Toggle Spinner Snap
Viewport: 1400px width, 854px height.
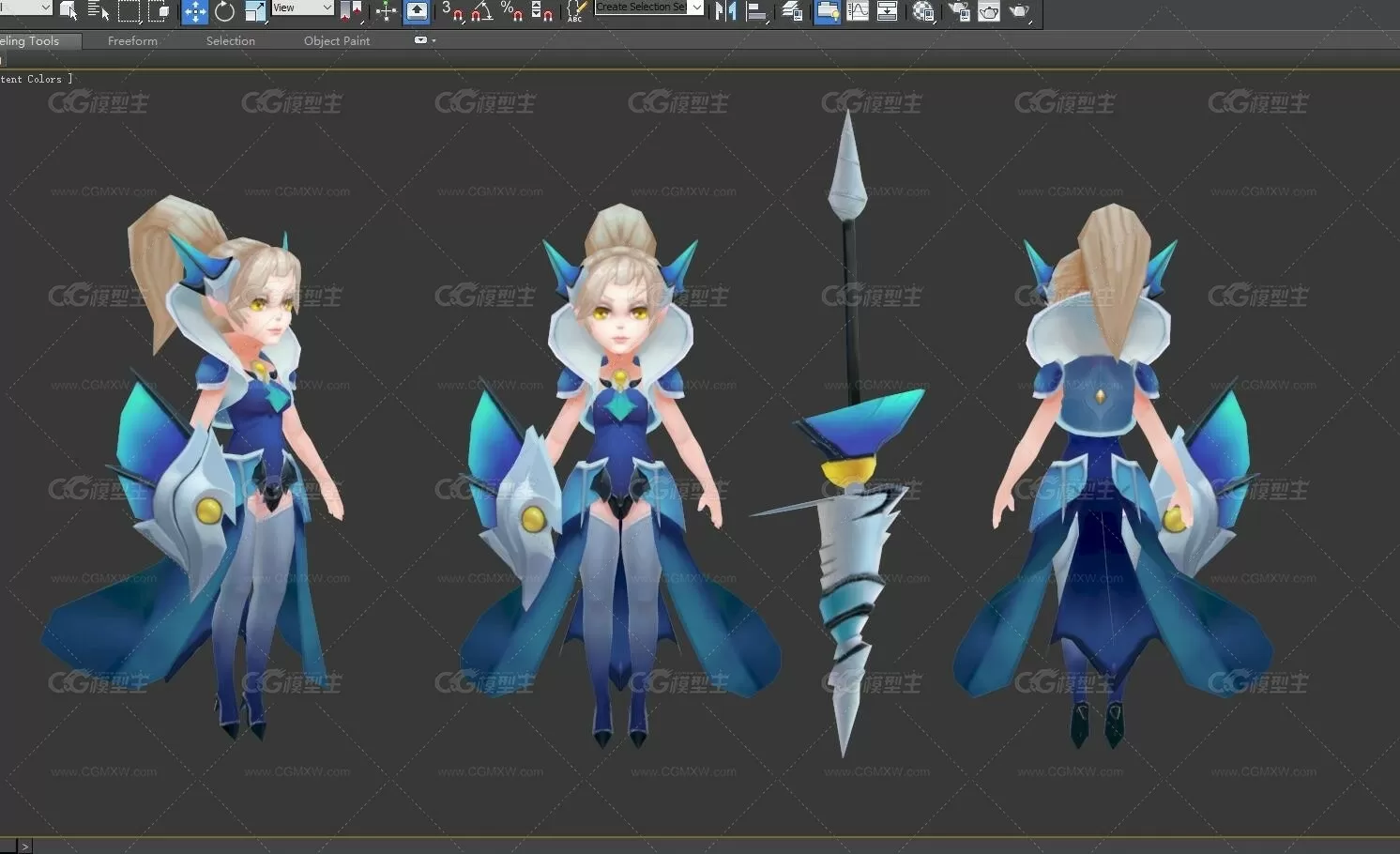tap(541, 11)
